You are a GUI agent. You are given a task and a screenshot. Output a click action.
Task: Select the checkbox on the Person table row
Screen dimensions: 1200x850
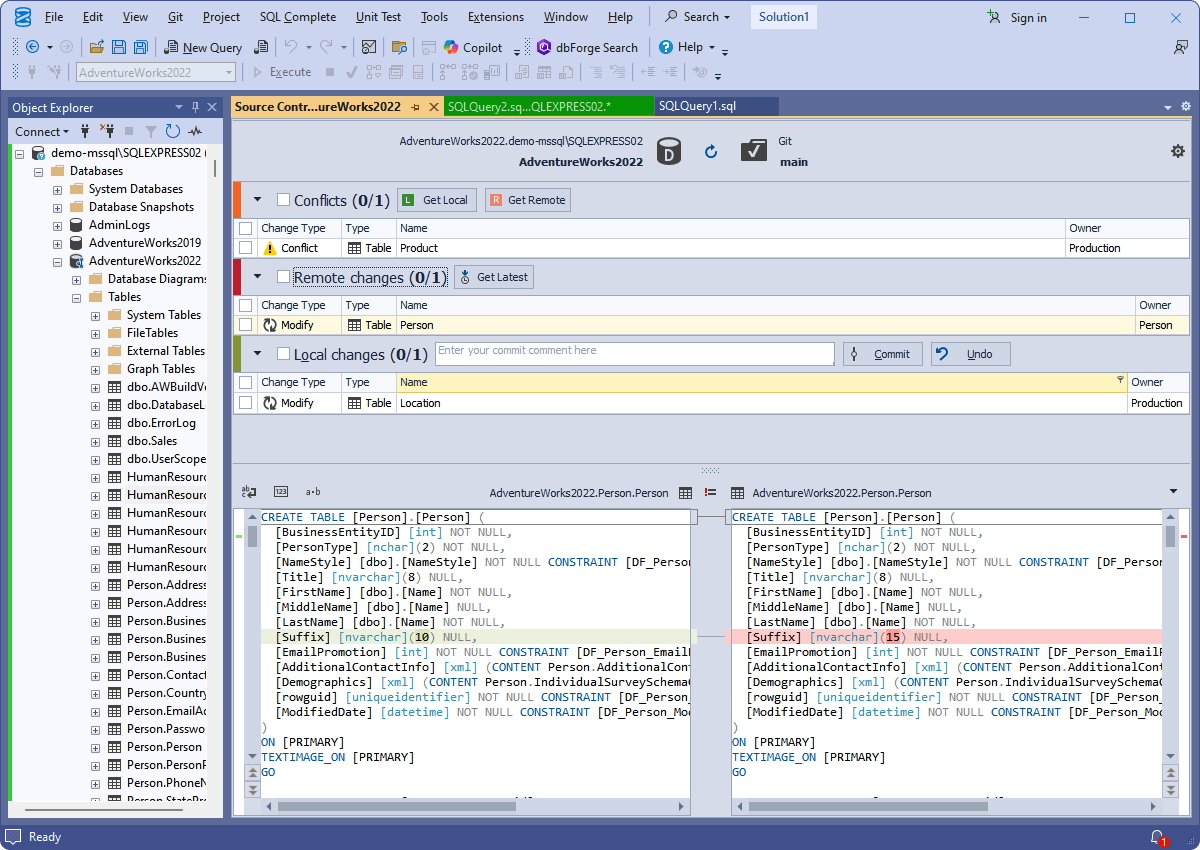tap(246, 325)
